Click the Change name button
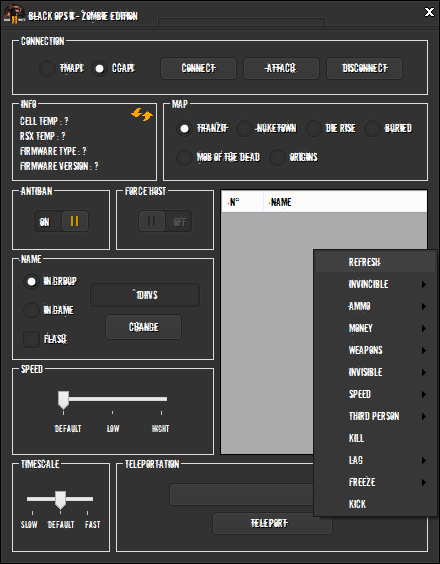The width and height of the screenshot is (440, 564). pyautogui.click(x=144, y=327)
